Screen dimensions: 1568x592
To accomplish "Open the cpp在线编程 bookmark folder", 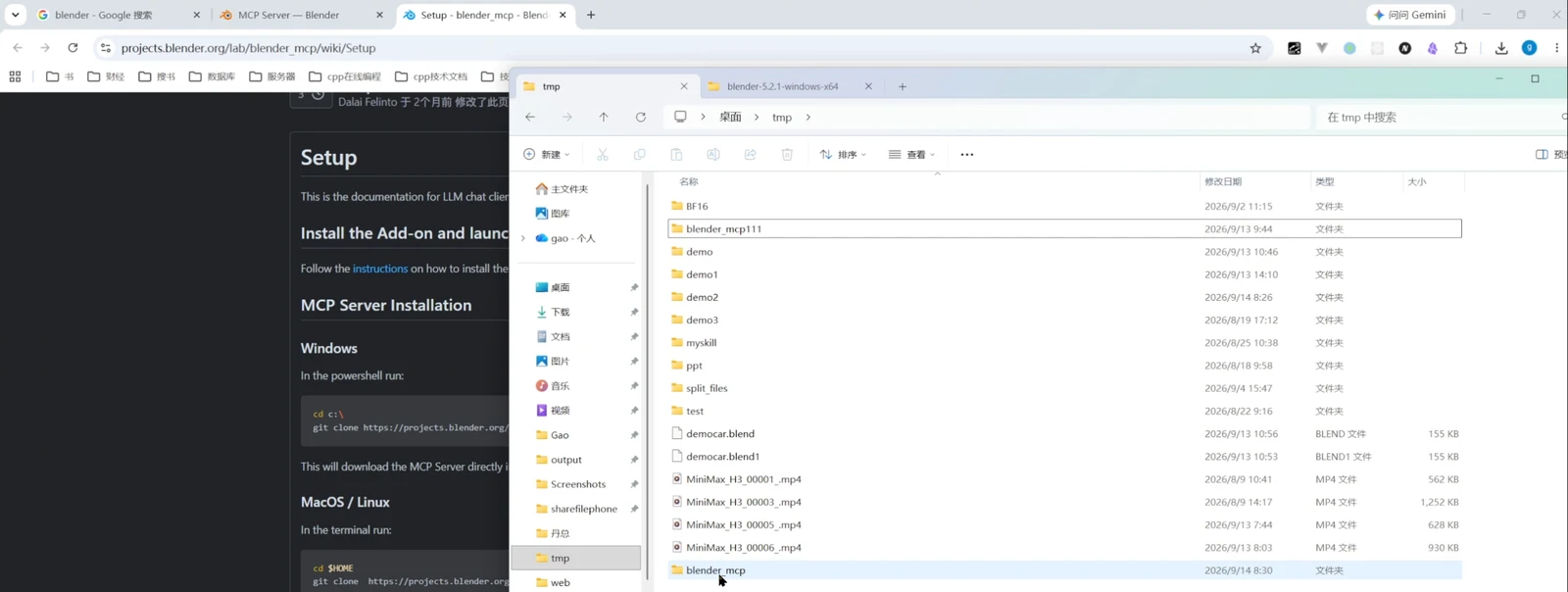I will pyautogui.click(x=345, y=76).
